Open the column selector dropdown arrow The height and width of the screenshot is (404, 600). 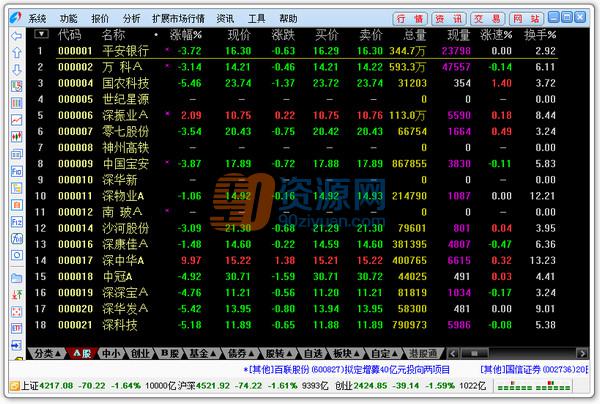click(41, 34)
